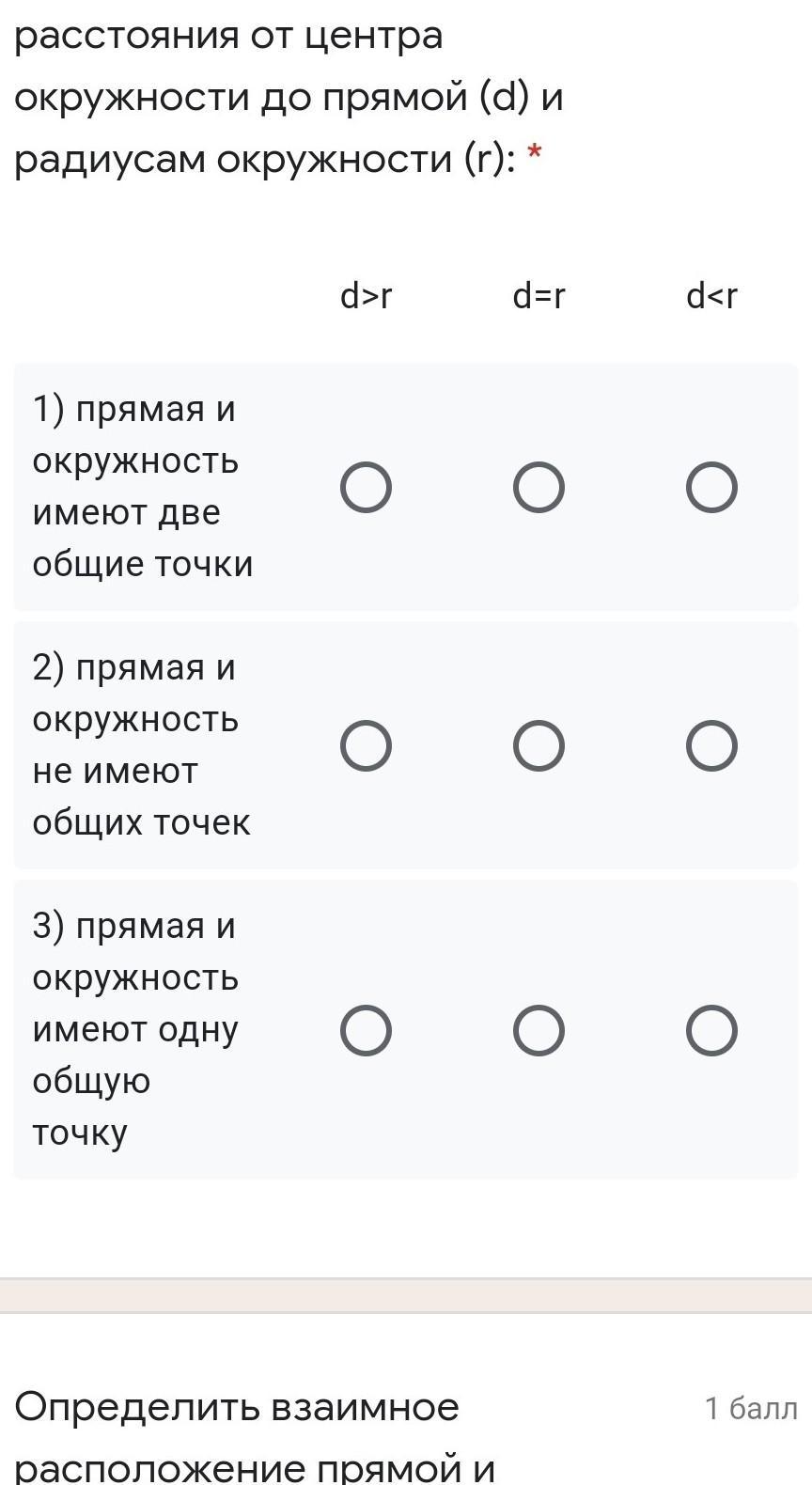This screenshot has width=812, height=1485.
Task: Click the beige divider bar between questions
Action: point(406,1295)
